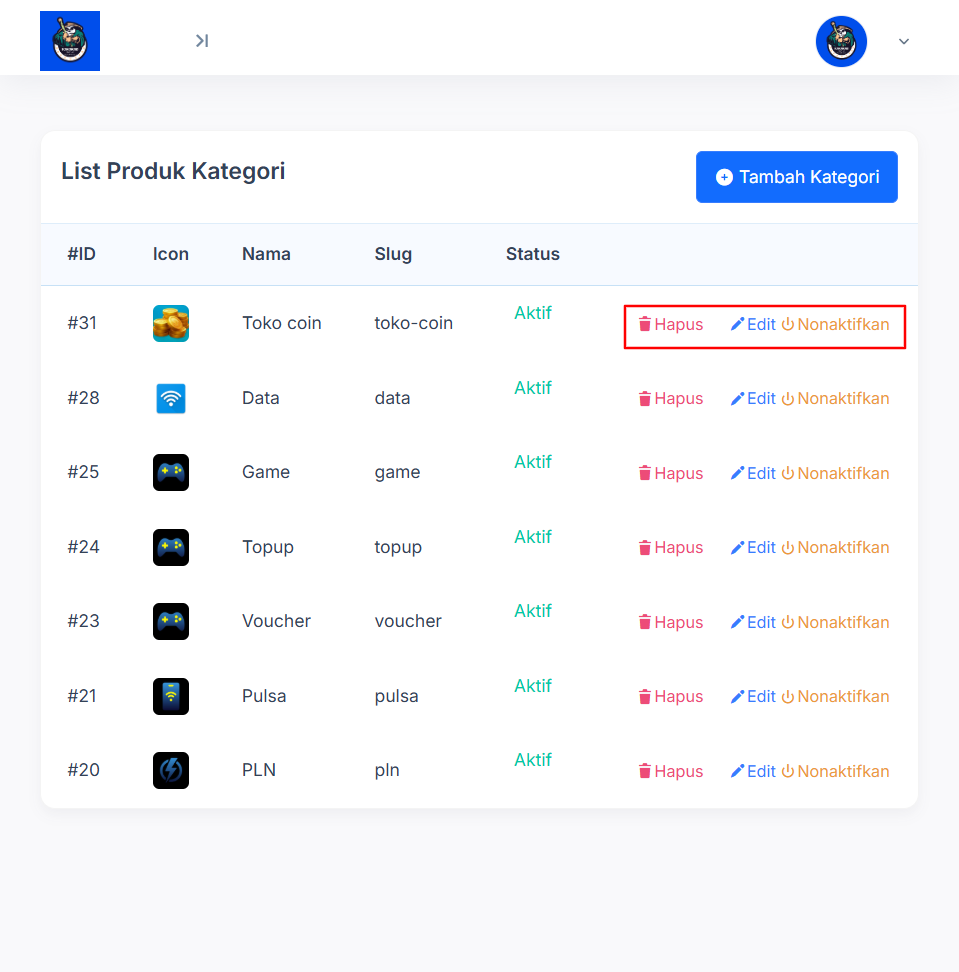Screen dimensions: 959x972
Task: Deactivate PLN category with Nonaktifkan
Action: 835,772
